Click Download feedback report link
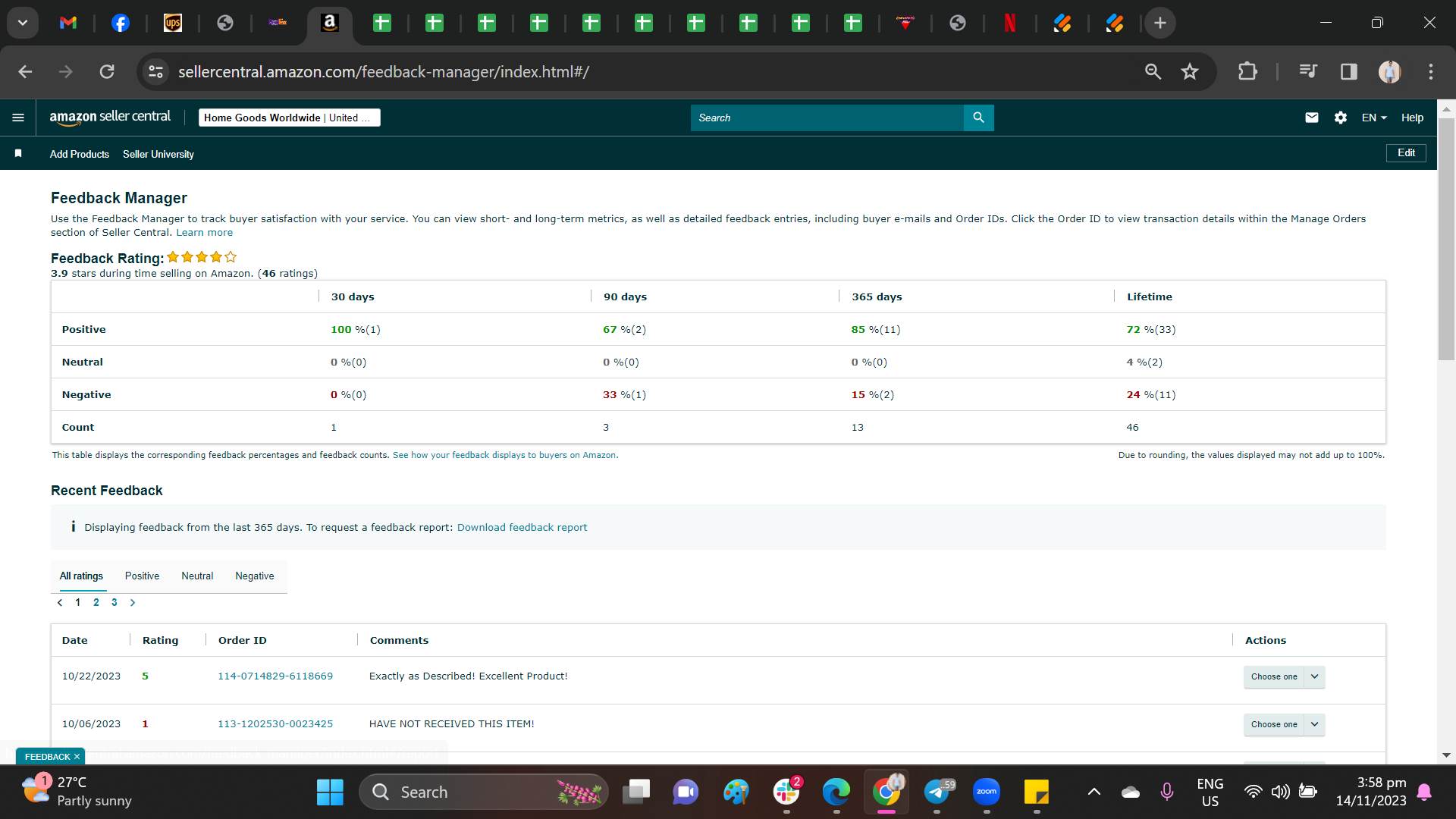Viewport: 1456px width, 819px height. click(522, 528)
